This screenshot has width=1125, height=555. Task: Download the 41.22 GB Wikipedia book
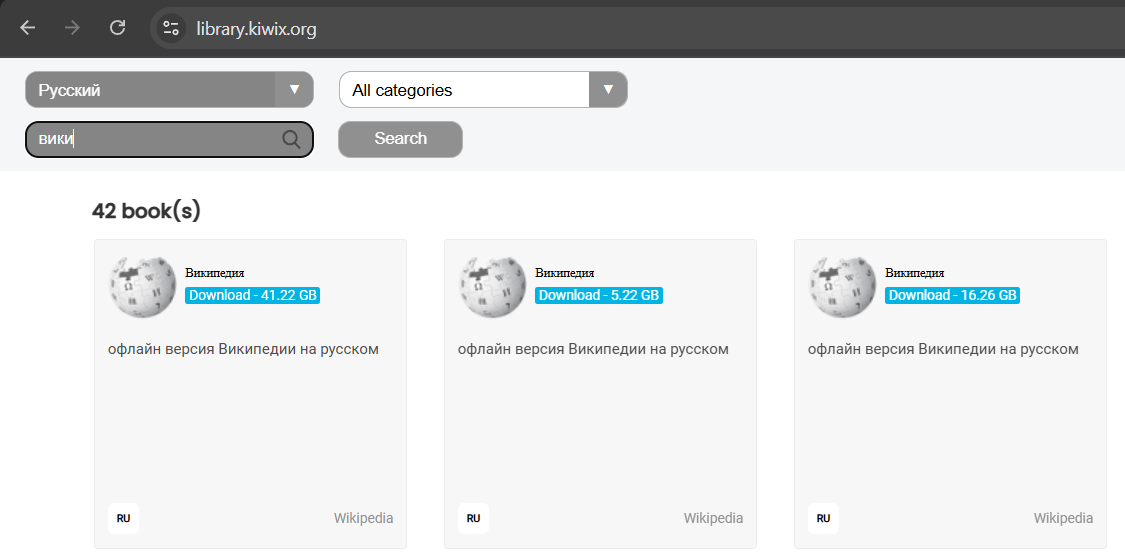252,295
